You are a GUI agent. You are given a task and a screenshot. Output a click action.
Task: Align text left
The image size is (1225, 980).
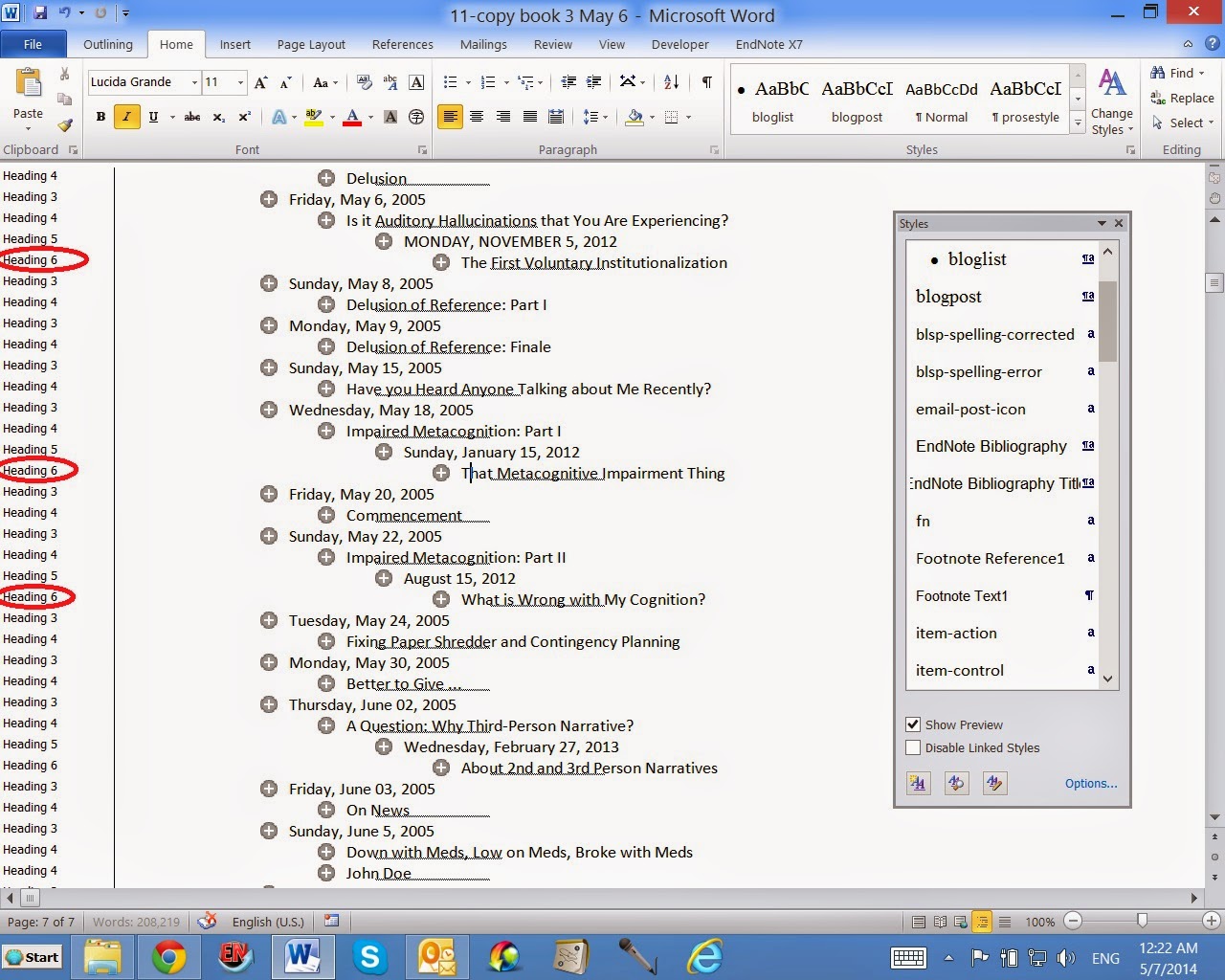click(x=450, y=117)
